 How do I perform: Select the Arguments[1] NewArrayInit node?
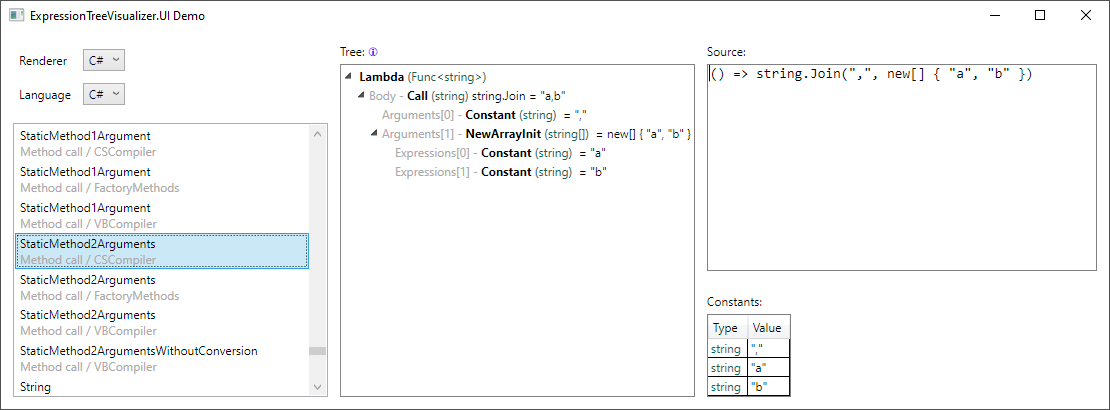point(536,133)
